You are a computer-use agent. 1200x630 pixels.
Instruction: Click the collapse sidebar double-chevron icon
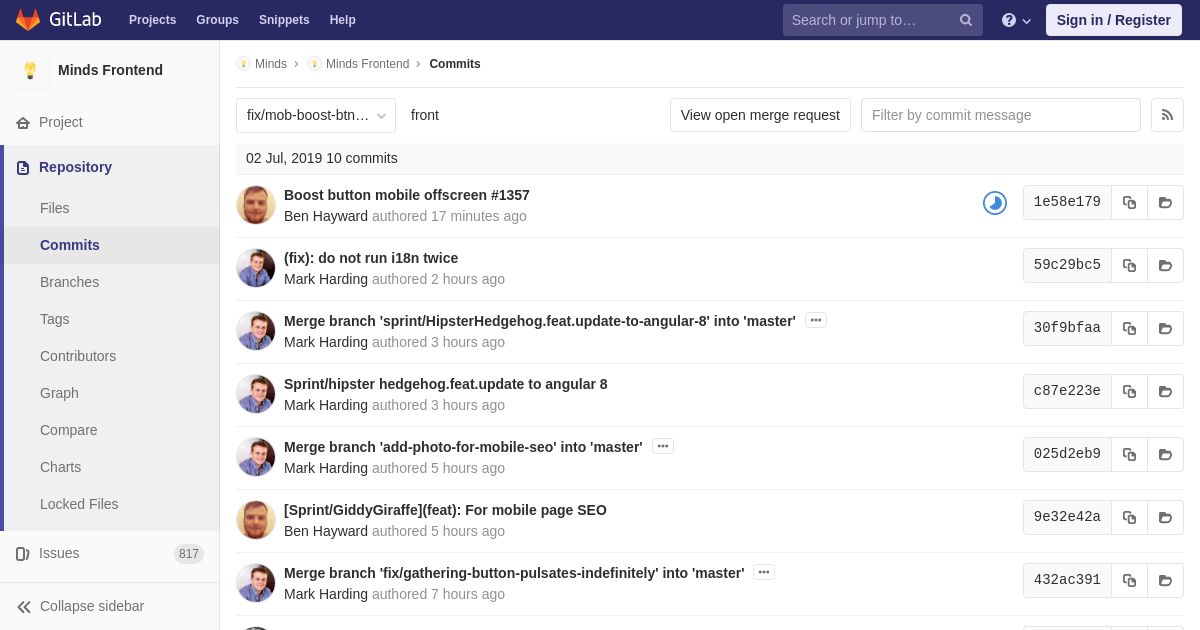[x=23, y=607]
